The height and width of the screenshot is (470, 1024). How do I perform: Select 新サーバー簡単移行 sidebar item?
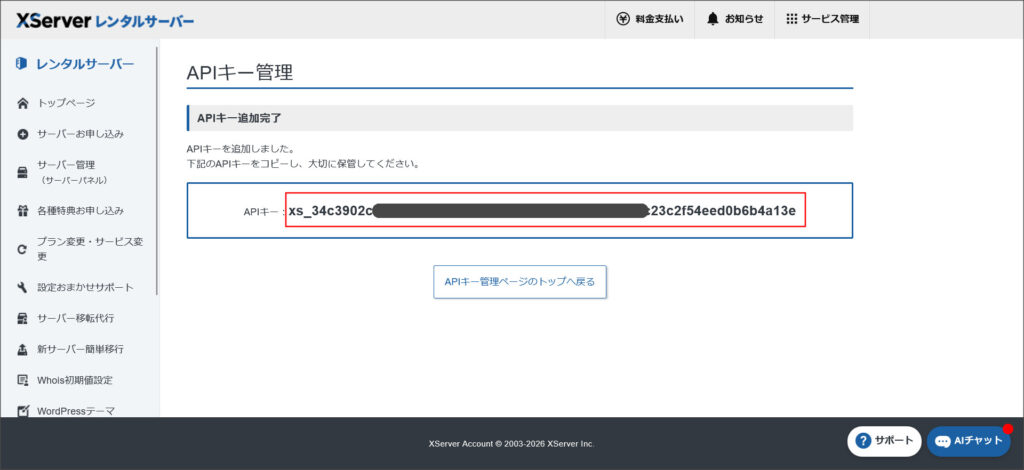tap(79, 349)
